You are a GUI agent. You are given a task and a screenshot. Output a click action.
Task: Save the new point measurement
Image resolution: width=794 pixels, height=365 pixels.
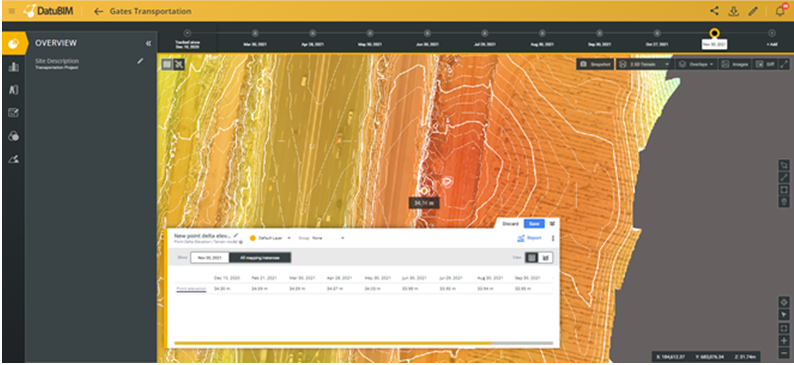534,224
